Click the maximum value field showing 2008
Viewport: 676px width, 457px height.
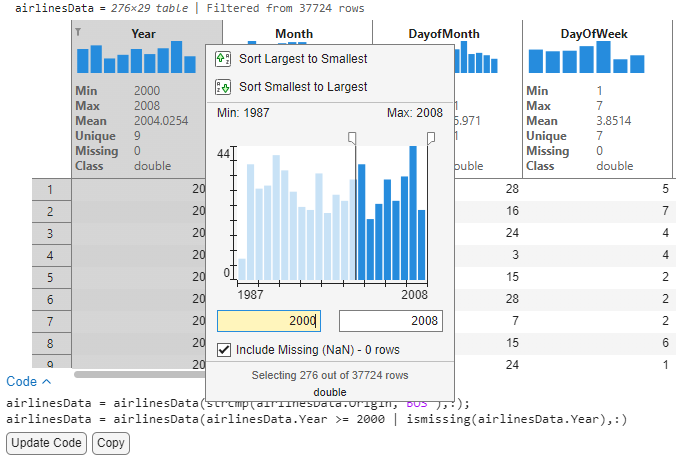tap(390, 321)
